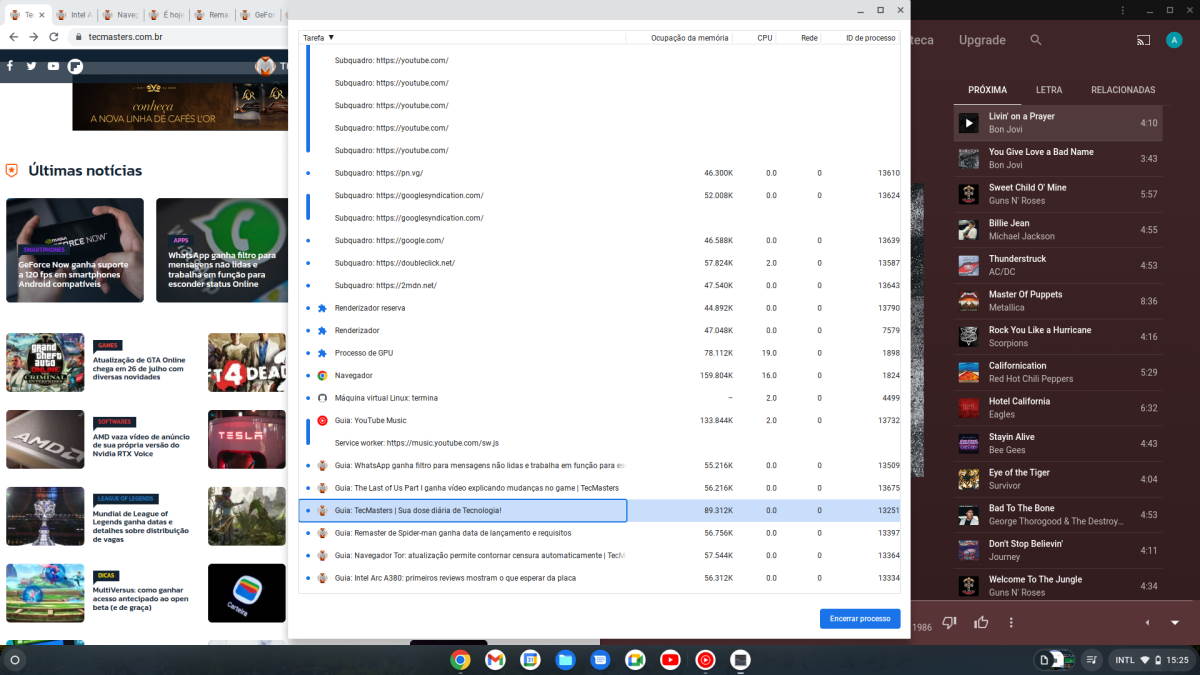The image size is (1200, 675).
Task: Open Files app from the shelf
Action: tap(565, 659)
